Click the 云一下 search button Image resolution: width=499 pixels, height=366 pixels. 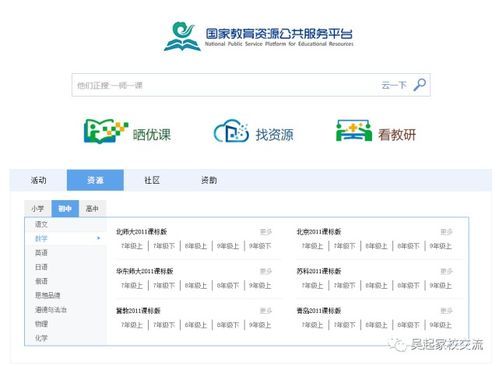pyautogui.click(x=394, y=85)
